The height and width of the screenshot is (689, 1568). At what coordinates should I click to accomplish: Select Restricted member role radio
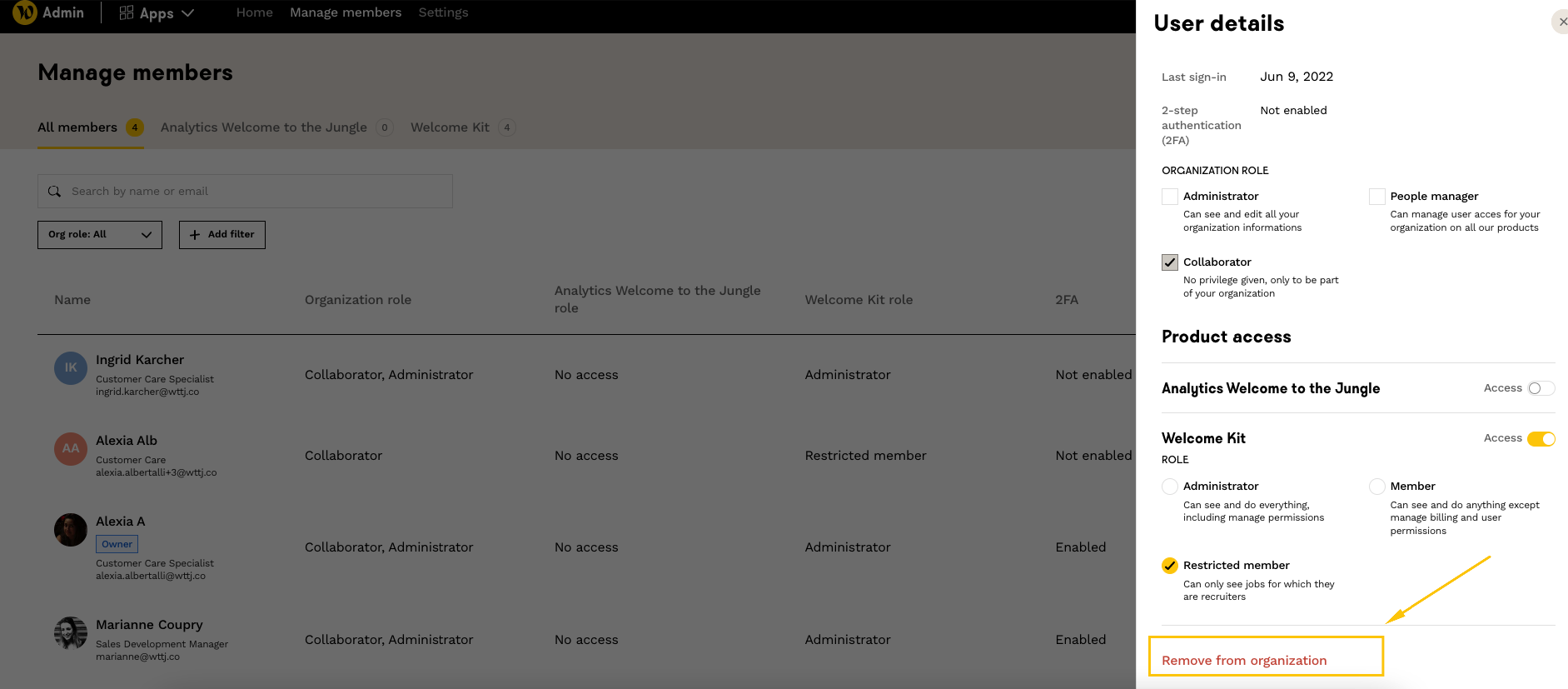point(1170,566)
